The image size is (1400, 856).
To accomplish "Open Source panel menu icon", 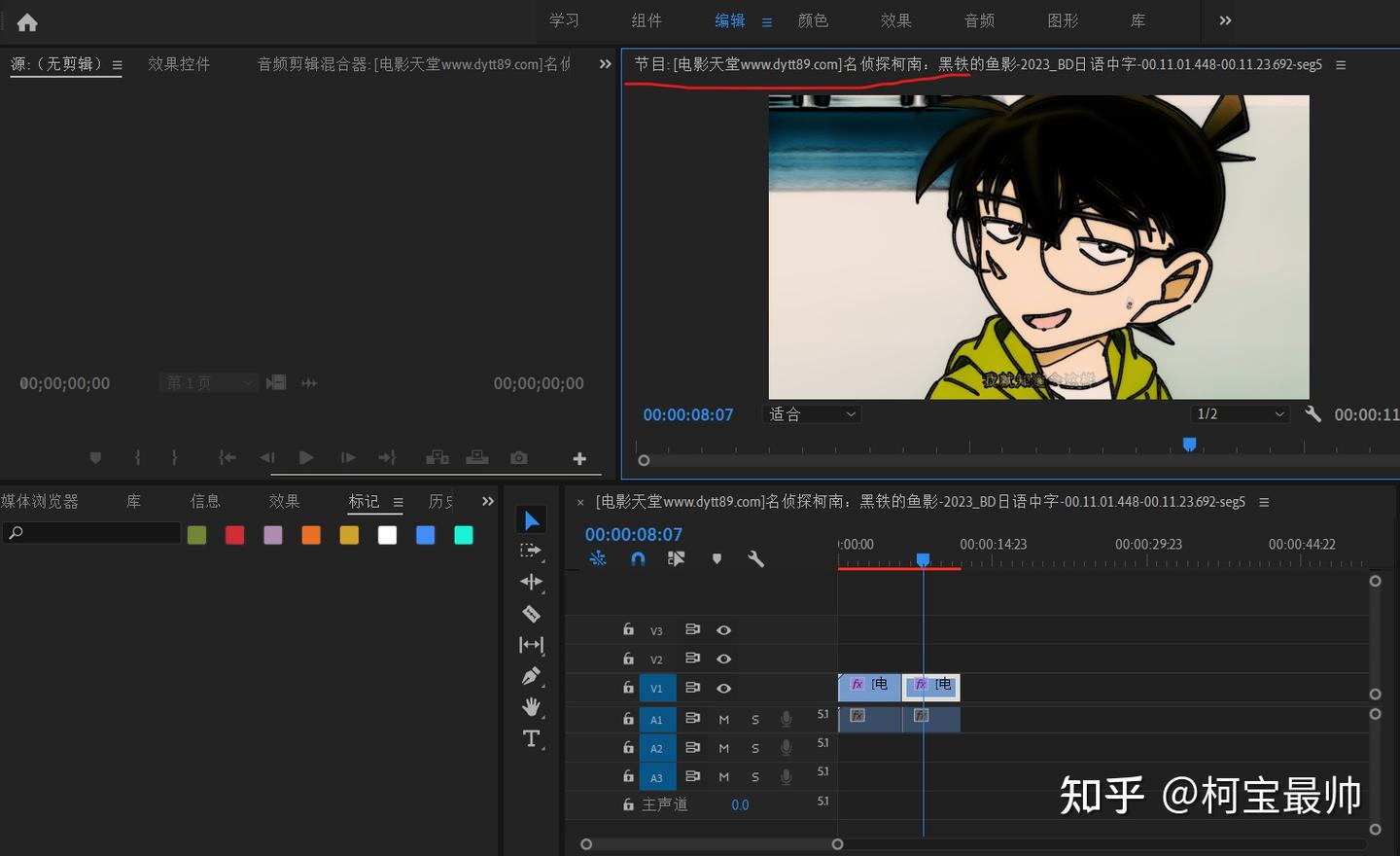I will [118, 65].
